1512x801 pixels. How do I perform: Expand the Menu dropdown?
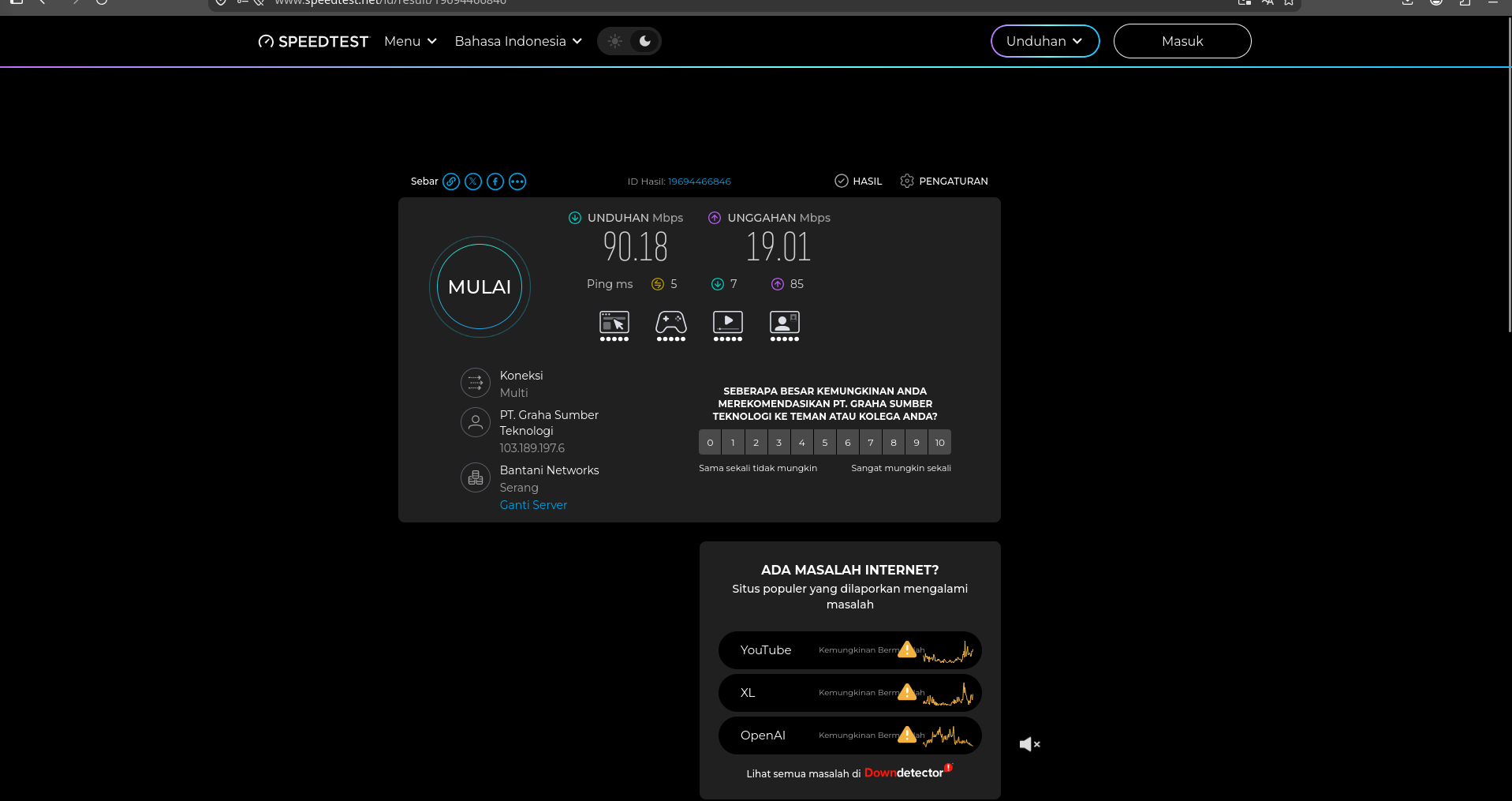pyautogui.click(x=410, y=41)
